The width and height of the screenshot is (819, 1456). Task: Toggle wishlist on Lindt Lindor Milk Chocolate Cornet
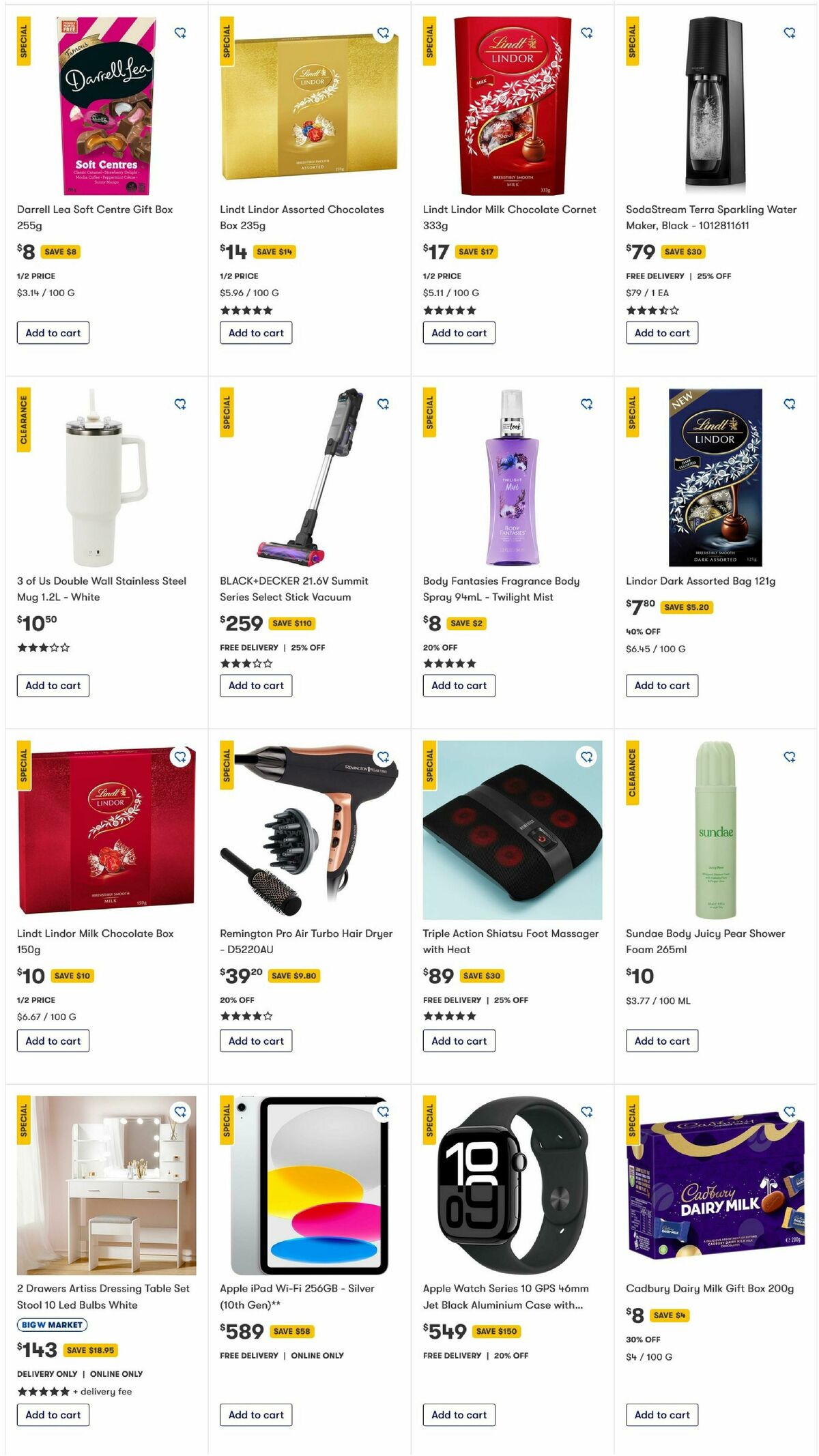coord(587,33)
